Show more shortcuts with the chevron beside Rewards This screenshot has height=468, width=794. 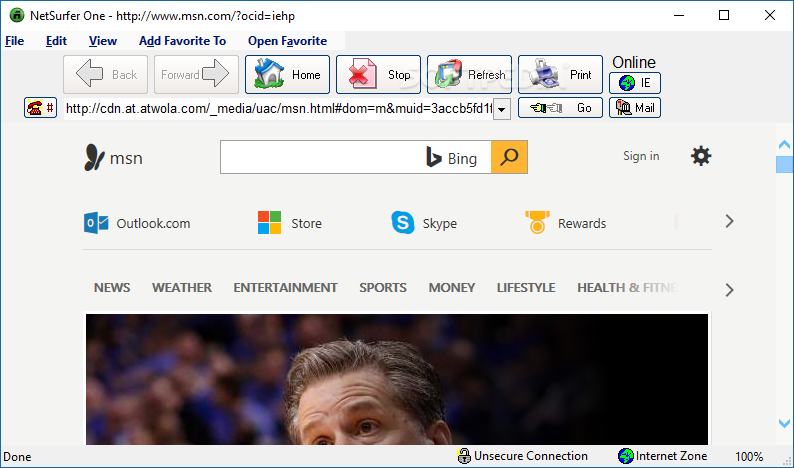[x=729, y=221]
